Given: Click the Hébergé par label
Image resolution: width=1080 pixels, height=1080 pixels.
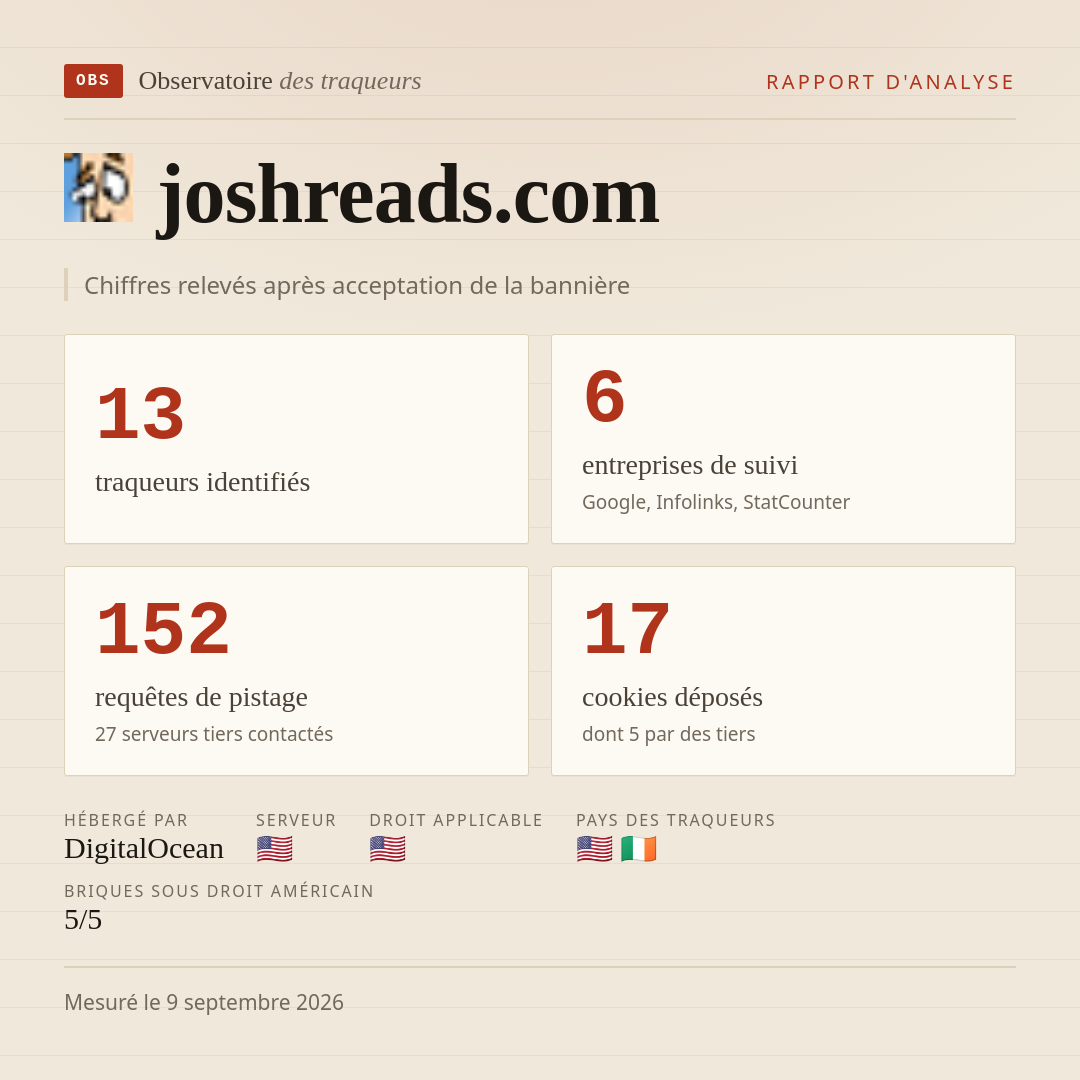Looking at the screenshot, I should coord(126,820).
